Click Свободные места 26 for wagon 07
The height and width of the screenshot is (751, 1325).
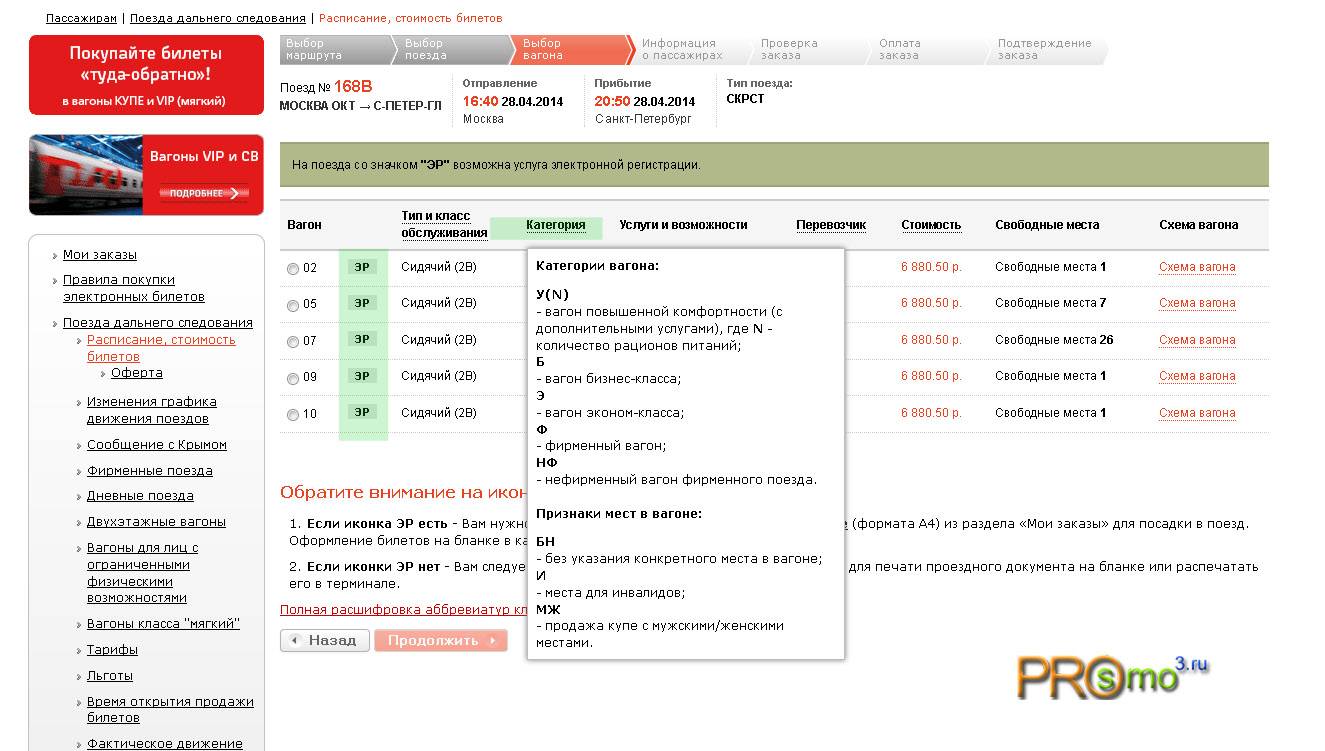tap(1054, 340)
